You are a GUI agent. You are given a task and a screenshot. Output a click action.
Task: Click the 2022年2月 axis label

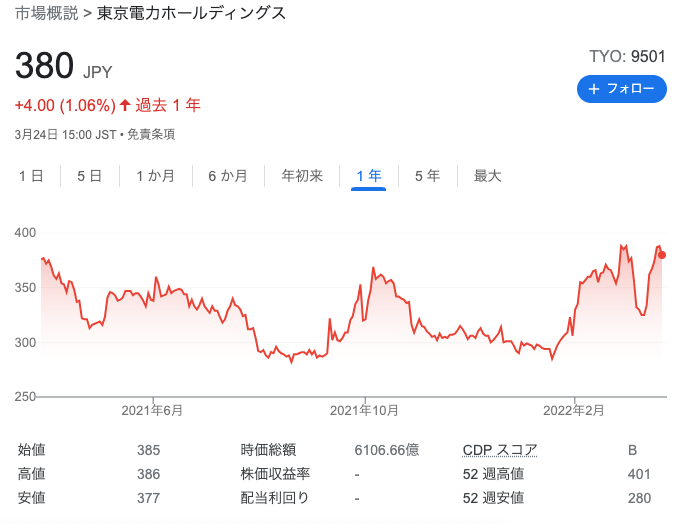574,410
